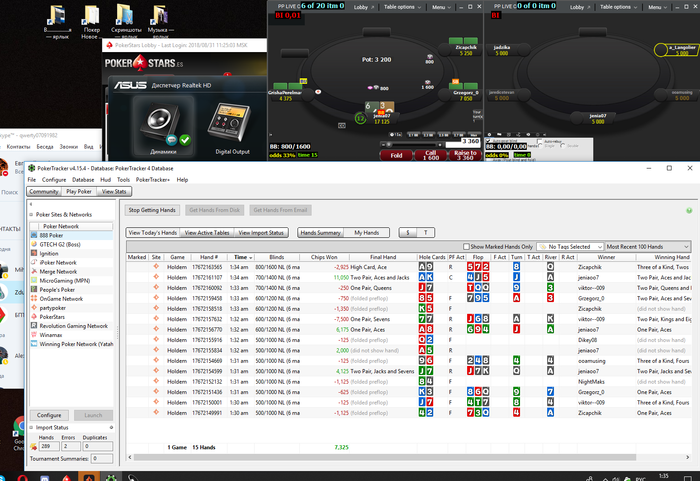Toggle Auto post blind checkbox on right table
The image size is (700, 481).
[x=489, y=141]
